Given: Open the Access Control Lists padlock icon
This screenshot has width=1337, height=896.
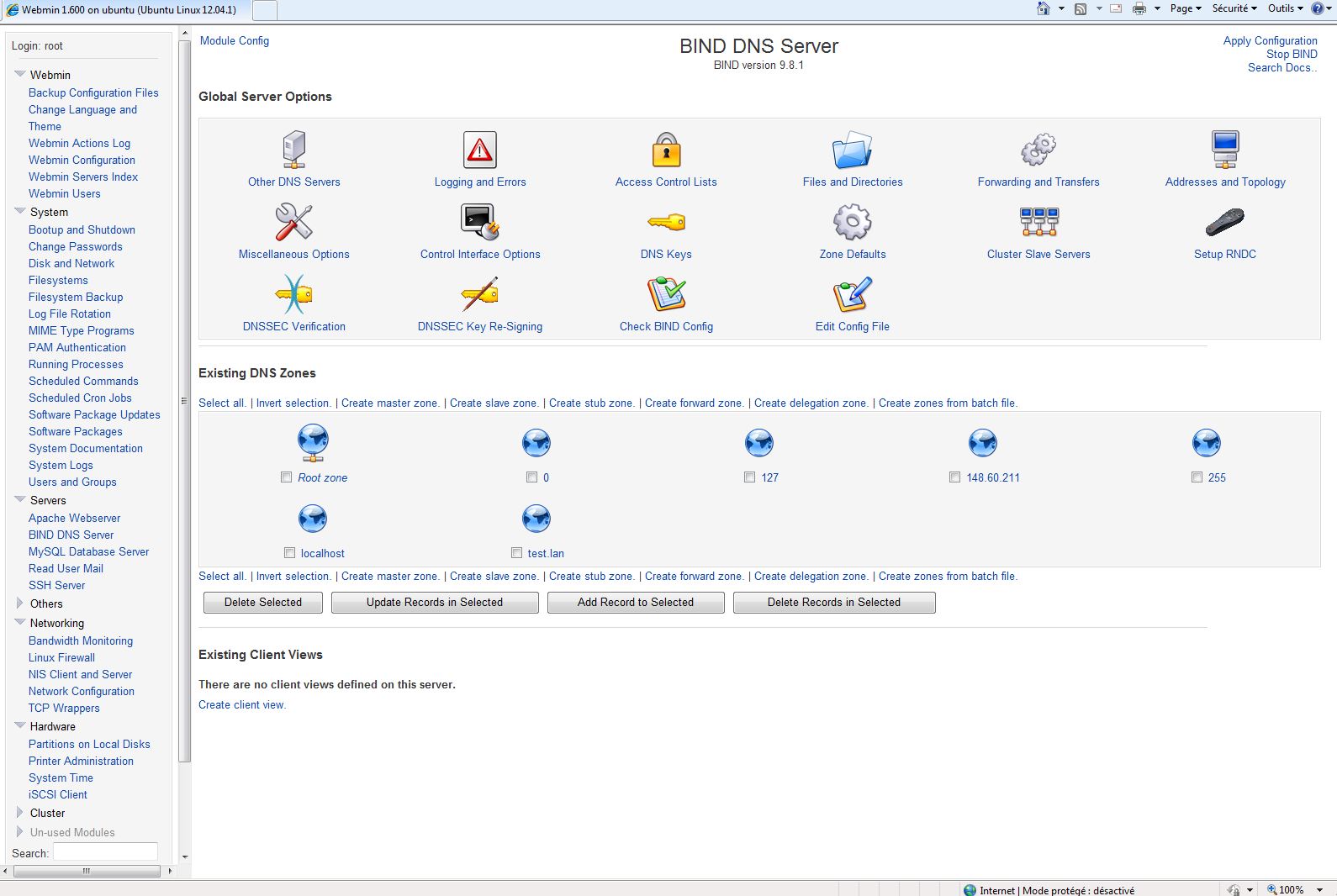Looking at the screenshot, I should tap(666, 150).
